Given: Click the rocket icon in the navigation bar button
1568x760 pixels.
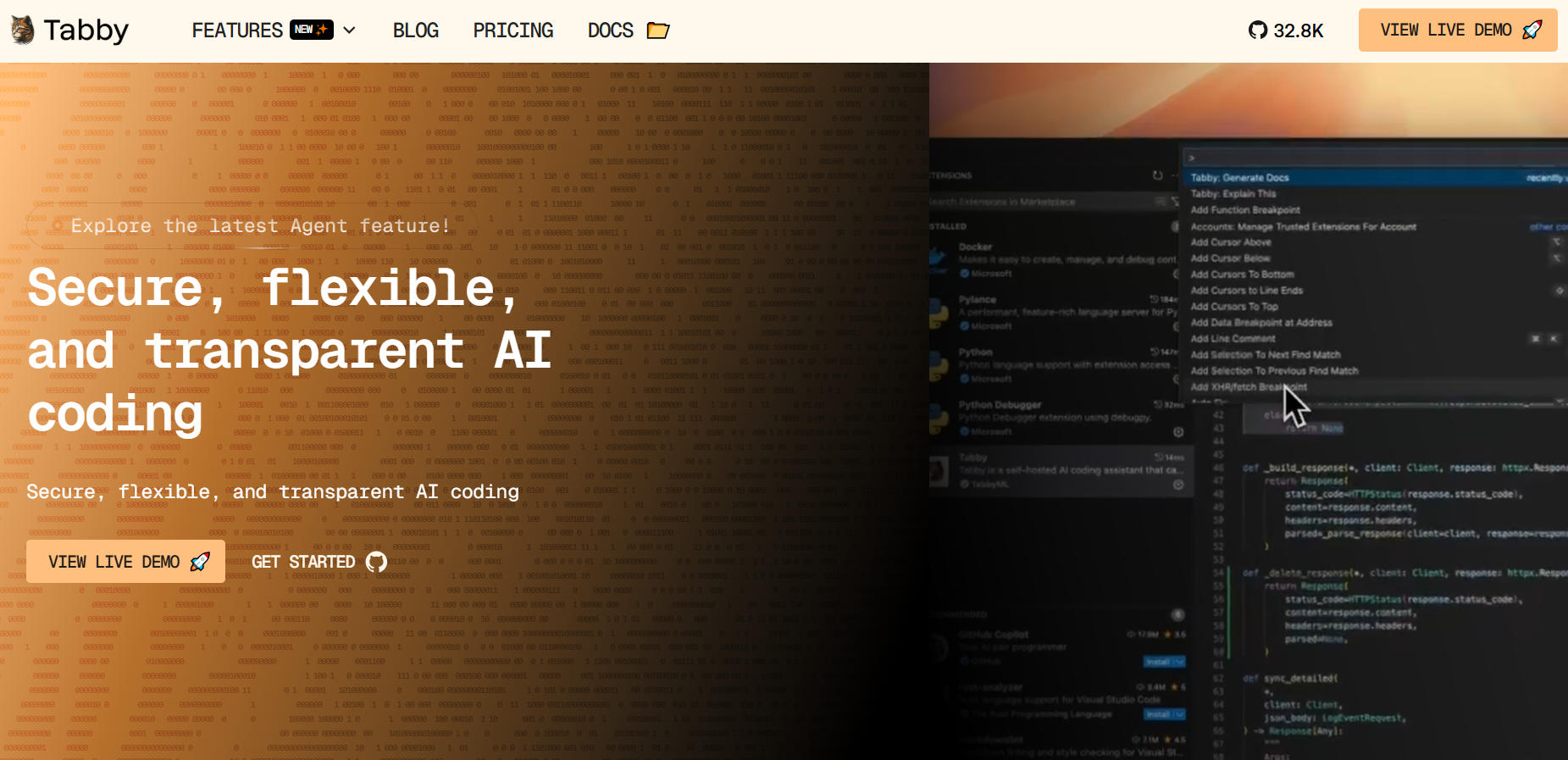Looking at the screenshot, I should pos(1532,31).
